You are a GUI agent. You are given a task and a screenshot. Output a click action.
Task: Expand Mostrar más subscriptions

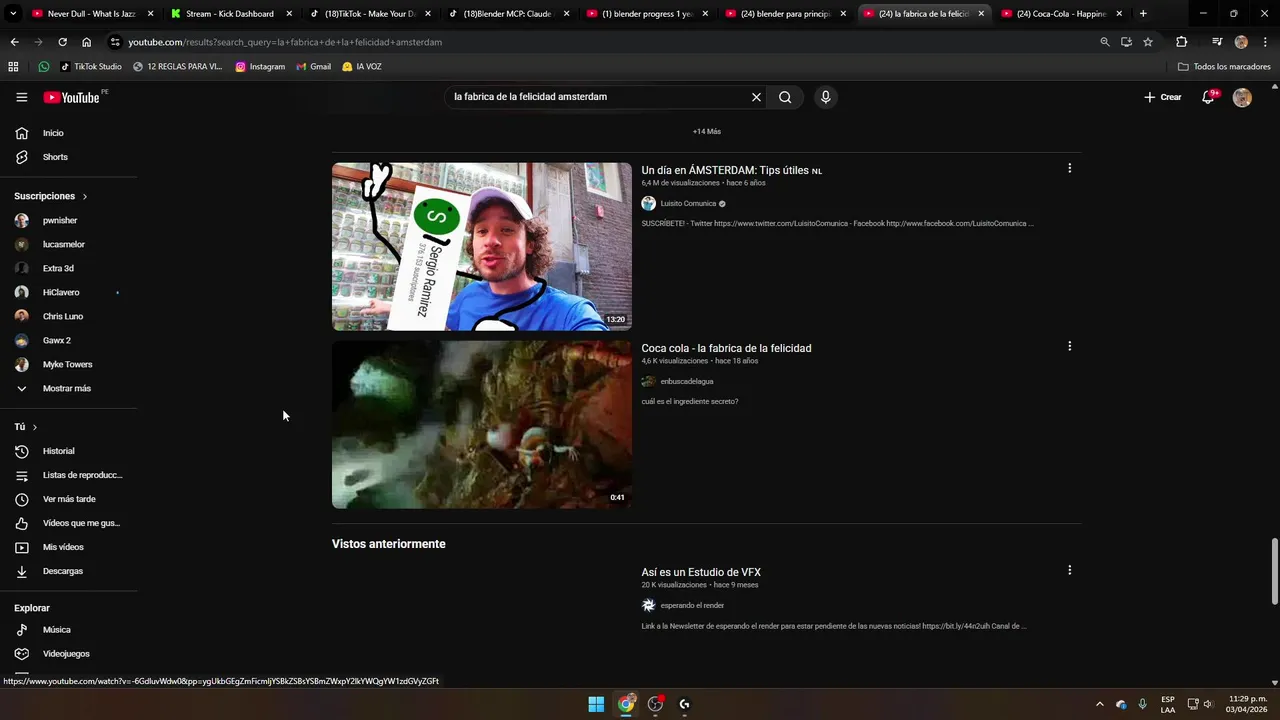tap(68, 388)
